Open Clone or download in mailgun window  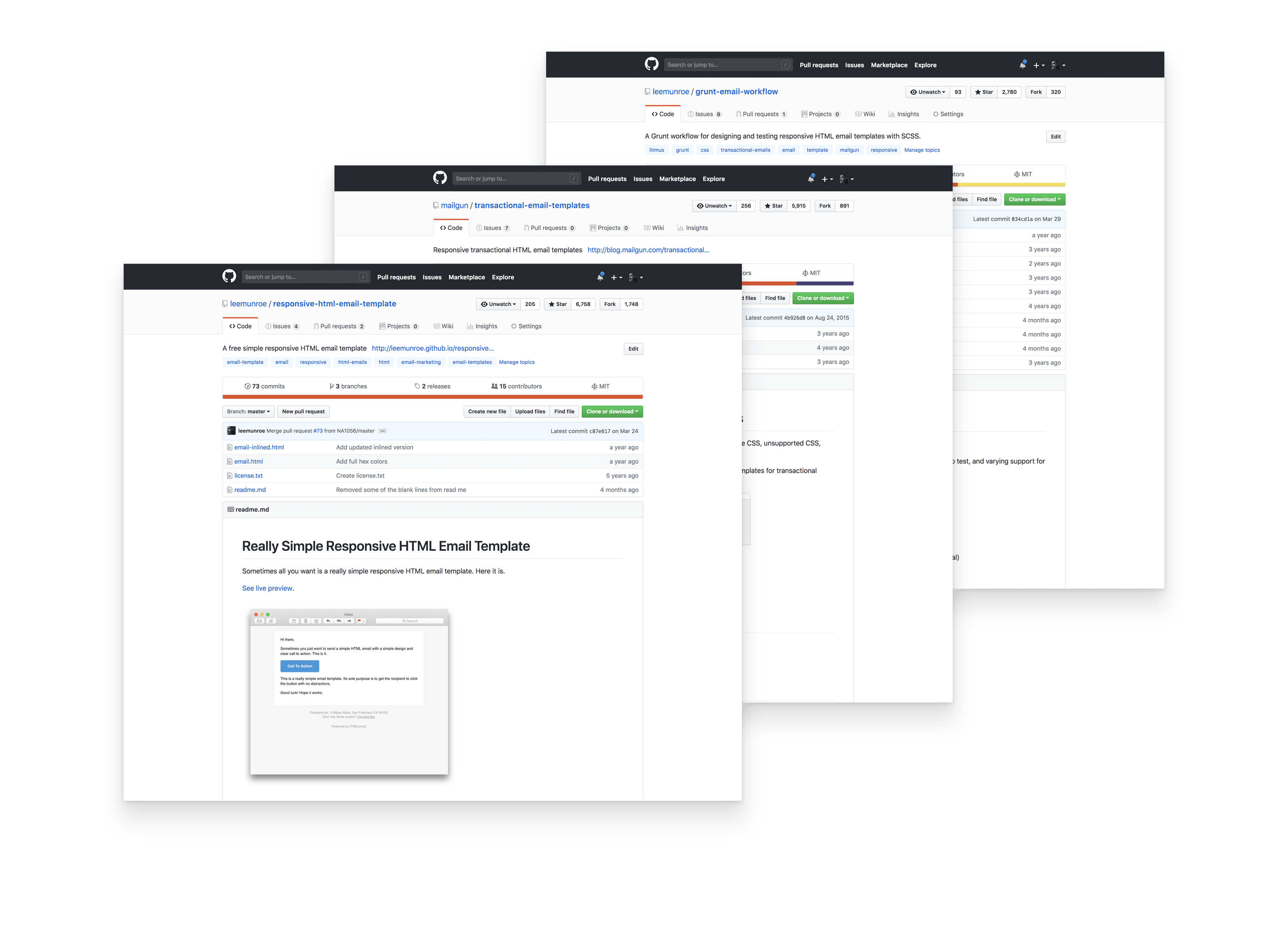(x=823, y=298)
